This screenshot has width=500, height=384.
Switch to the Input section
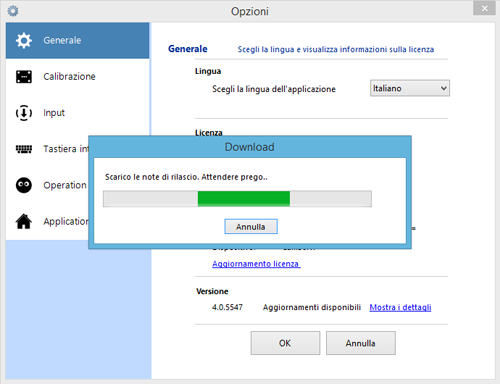pyautogui.click(x=77, y=113)
